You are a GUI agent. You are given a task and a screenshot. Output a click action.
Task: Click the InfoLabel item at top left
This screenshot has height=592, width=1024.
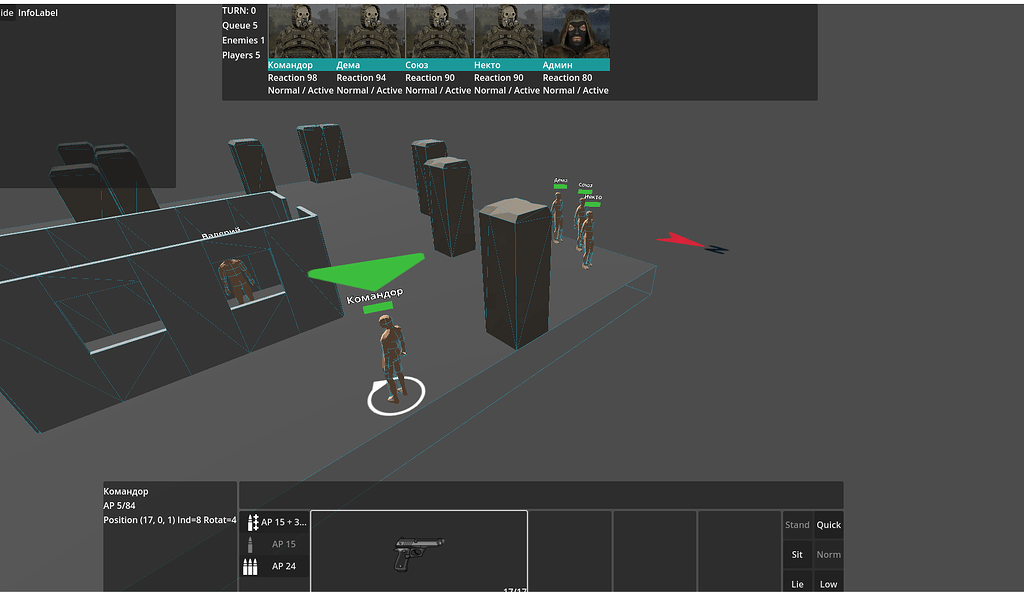pyautogui.click(x=37, y=12)
